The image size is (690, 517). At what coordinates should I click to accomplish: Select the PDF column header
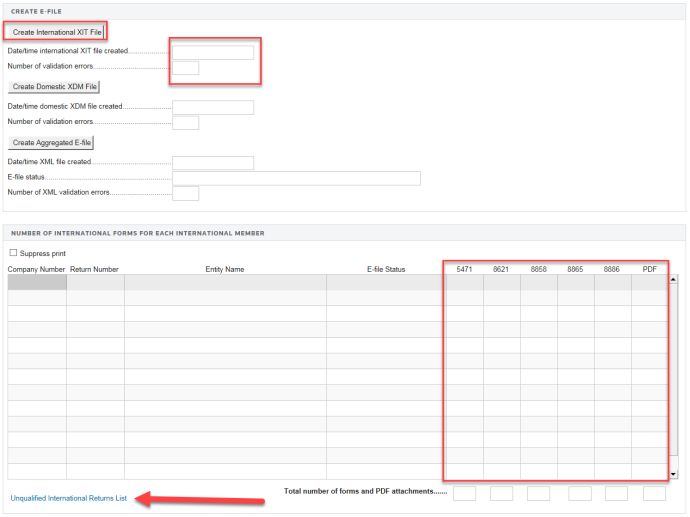pos(649,269)
